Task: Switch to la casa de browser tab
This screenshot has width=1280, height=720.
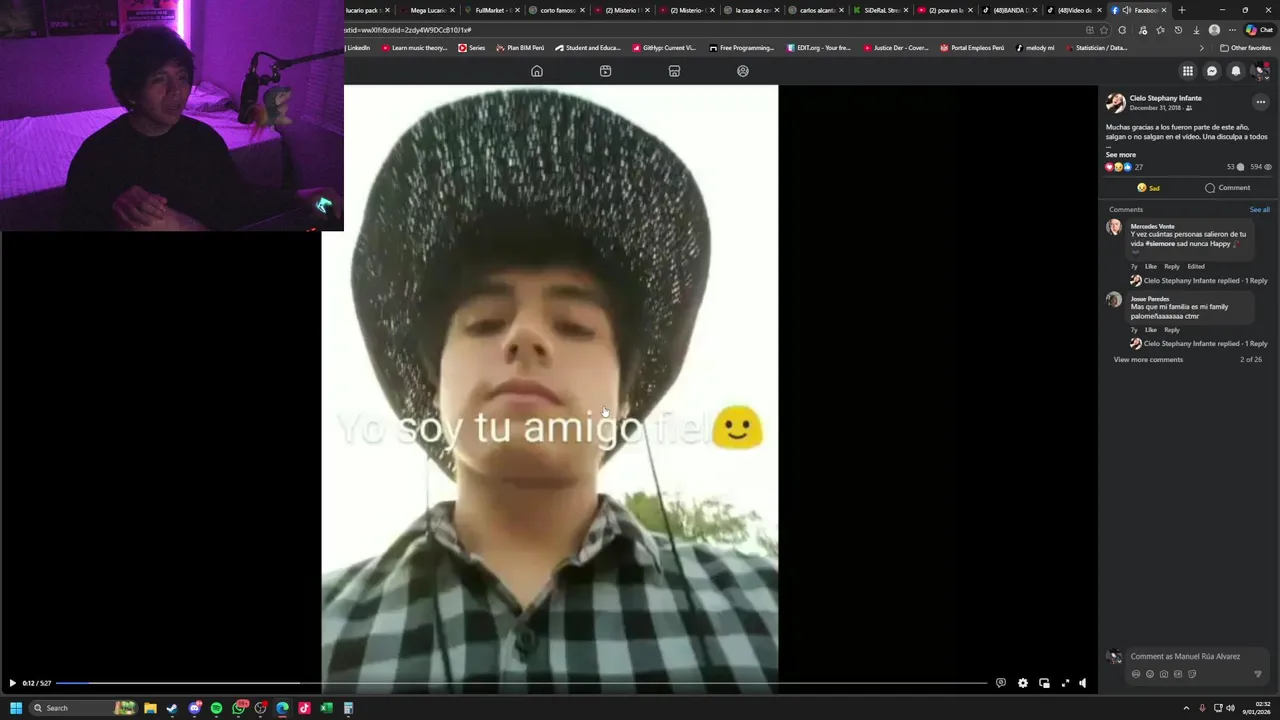Action: tap(752, 10)
